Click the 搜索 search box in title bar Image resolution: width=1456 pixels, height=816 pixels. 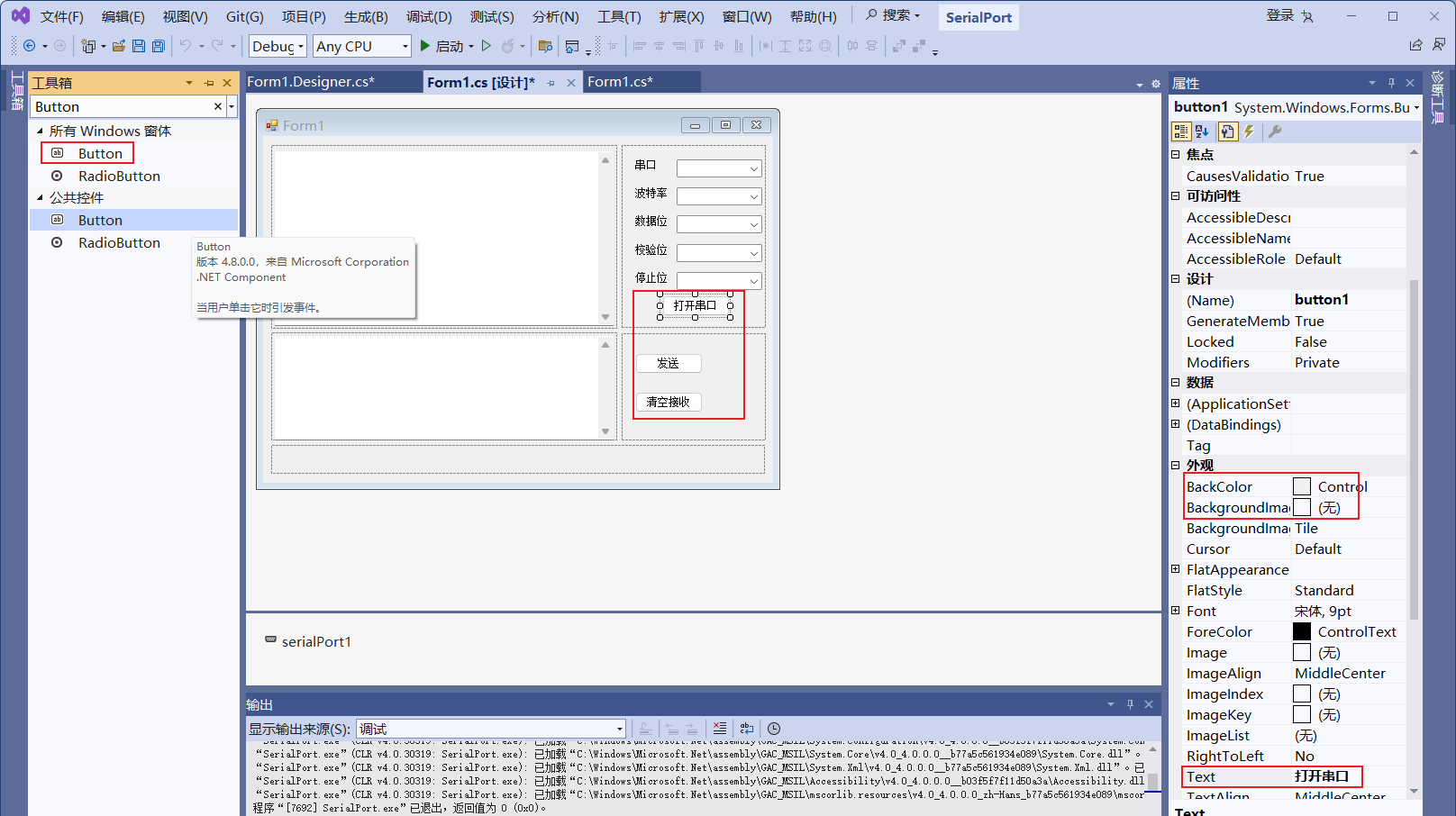pyautogui.click(x=894, y=15)
